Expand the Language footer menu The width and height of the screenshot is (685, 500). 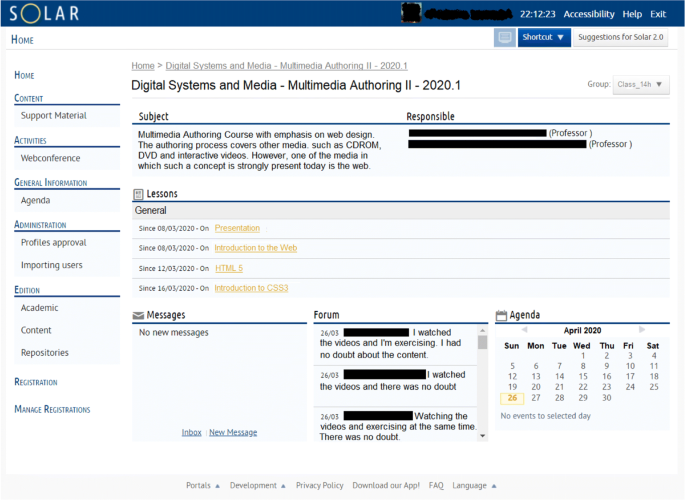[x=474, y=485]
